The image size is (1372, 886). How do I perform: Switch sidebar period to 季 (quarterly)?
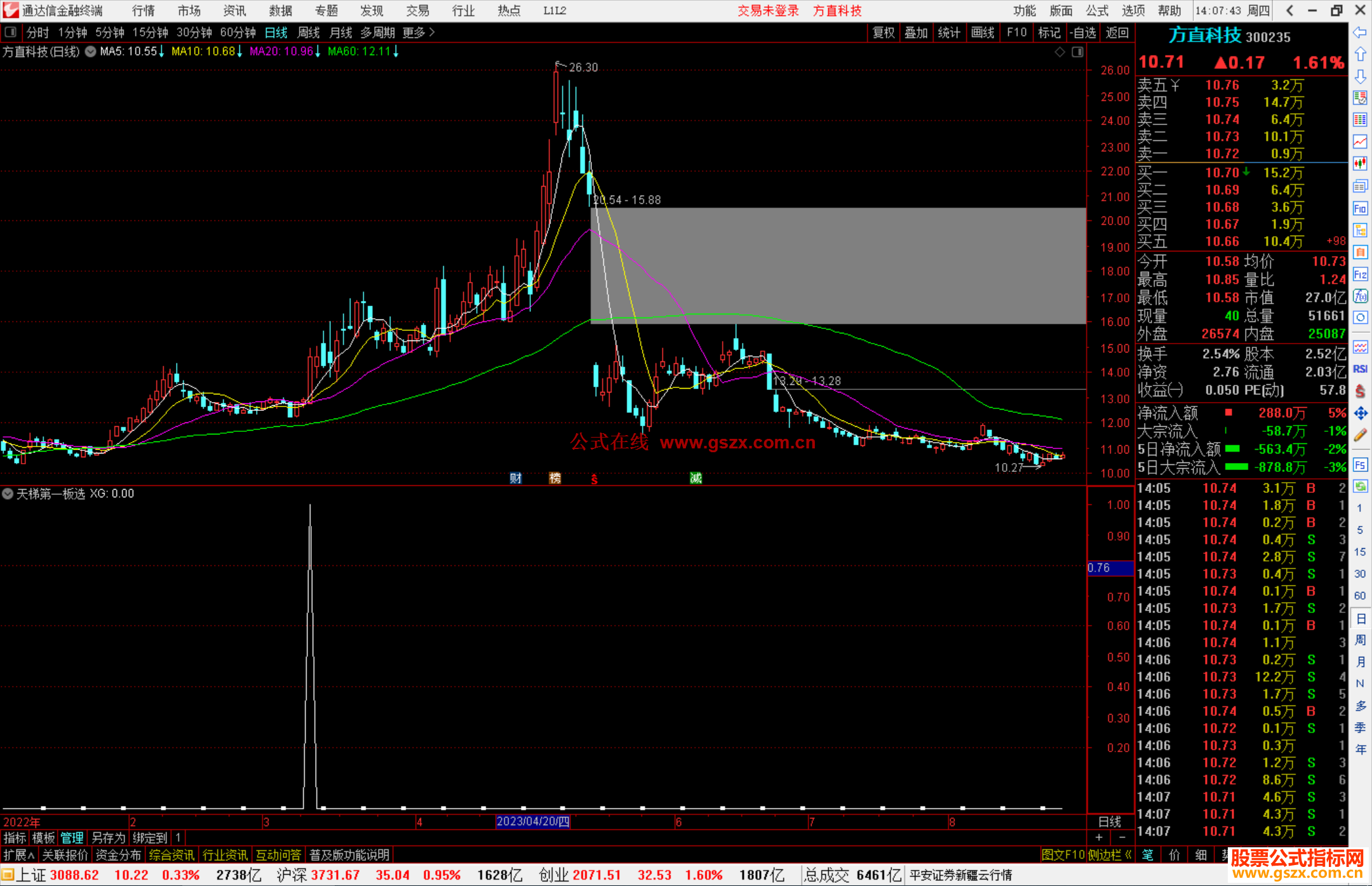tap(1361, 728)
